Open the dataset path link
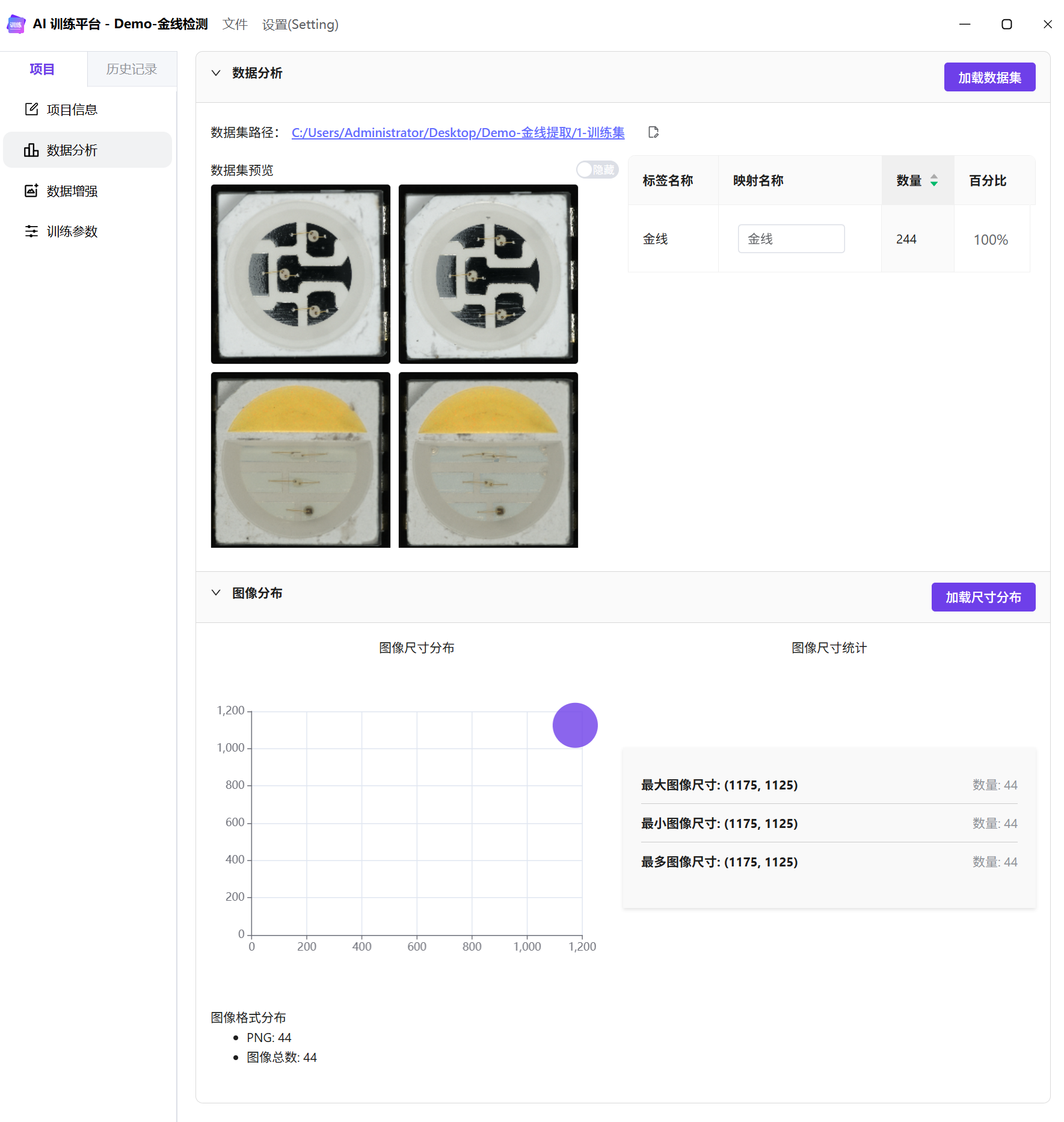Image resolution: width=1064 pixels, height=1122 pixels. tap(458, 132)
